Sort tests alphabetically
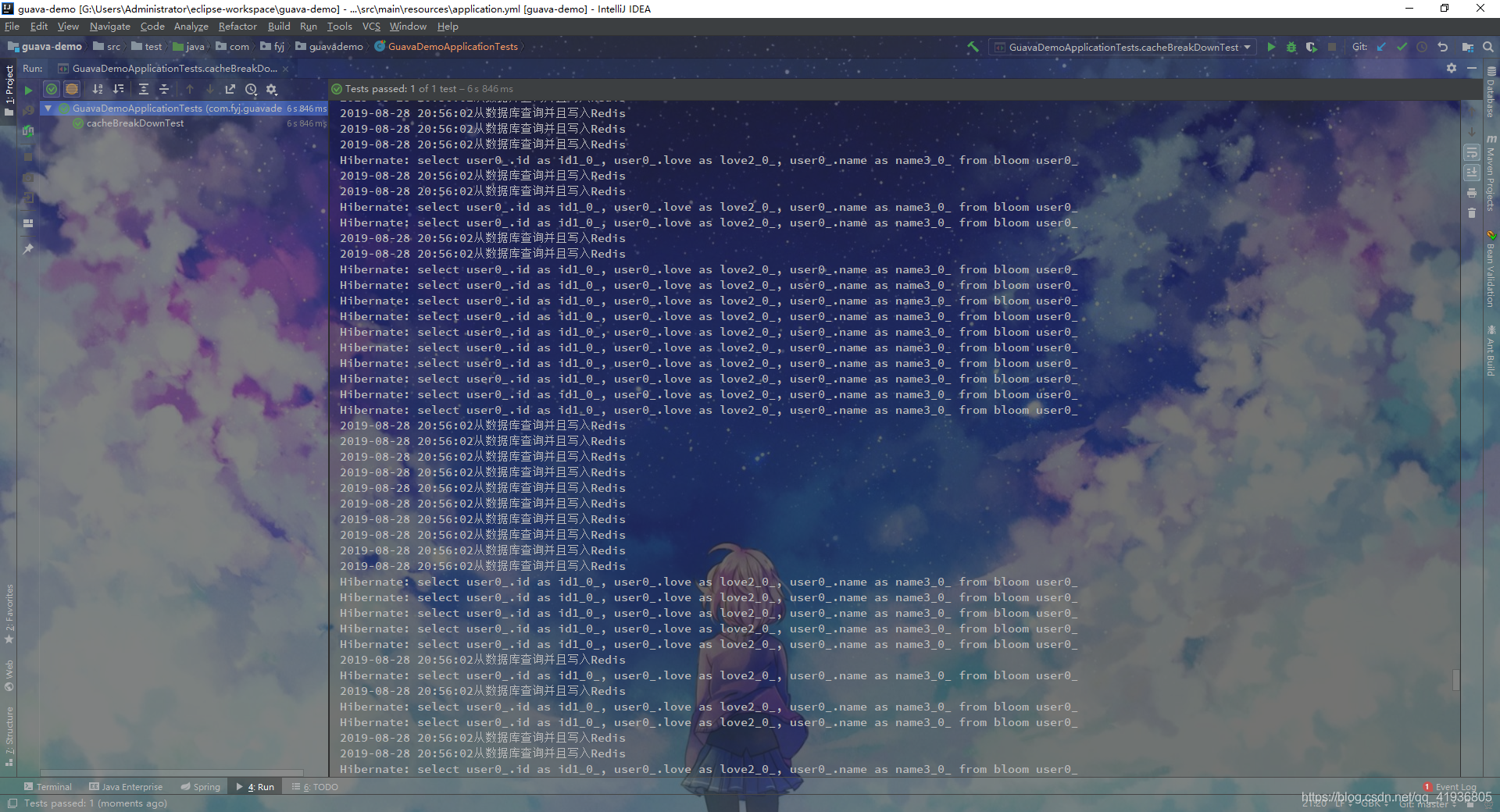1500x812 pixels. [98, 89]
